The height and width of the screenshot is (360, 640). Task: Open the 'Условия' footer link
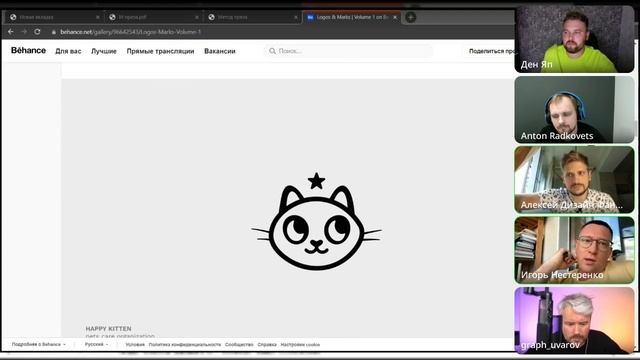click(x=135, y=345)
